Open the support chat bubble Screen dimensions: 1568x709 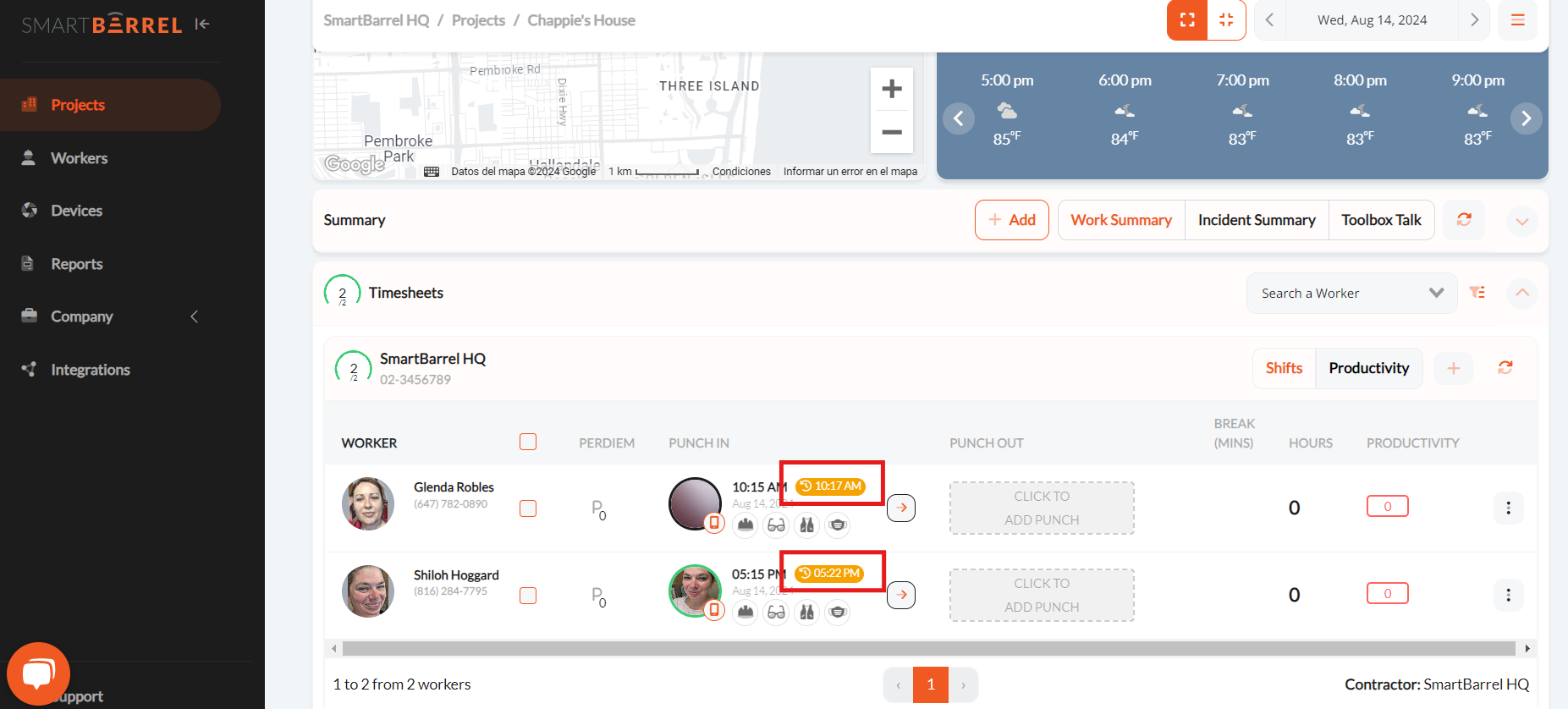(38, 674)
